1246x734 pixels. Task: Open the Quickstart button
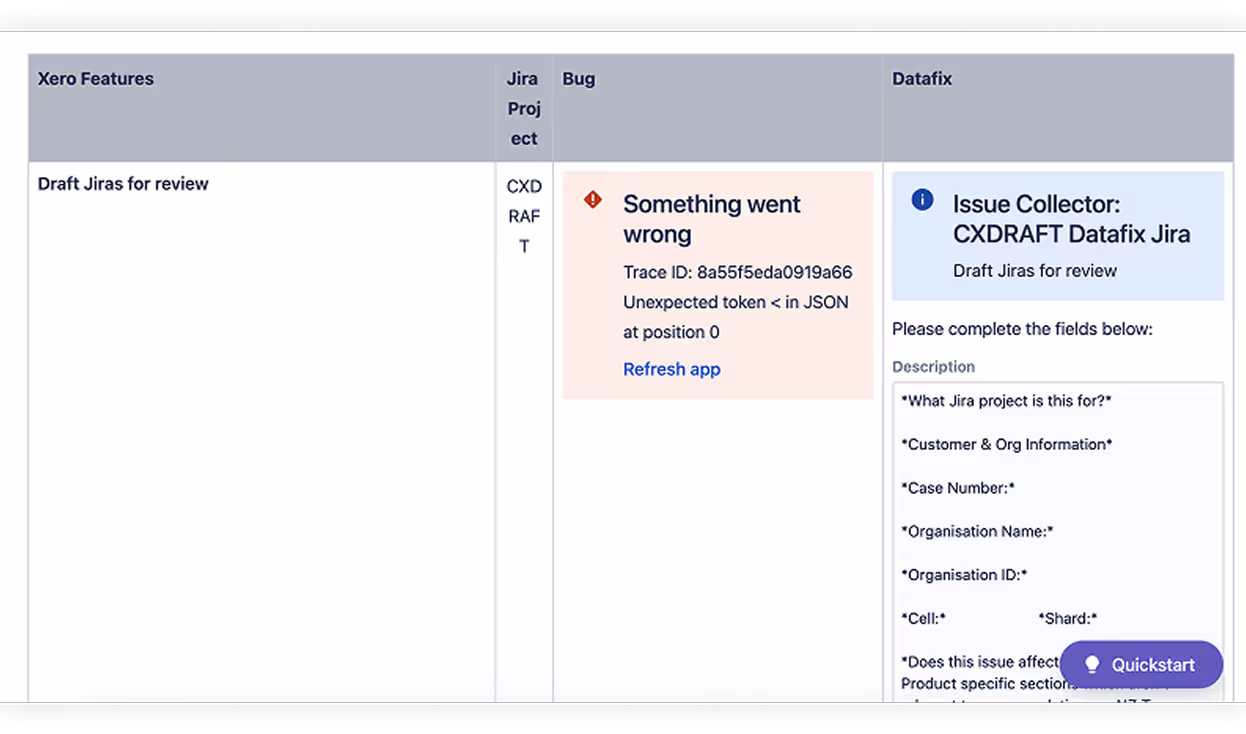pyautogui.click(x=1141, y=664)
